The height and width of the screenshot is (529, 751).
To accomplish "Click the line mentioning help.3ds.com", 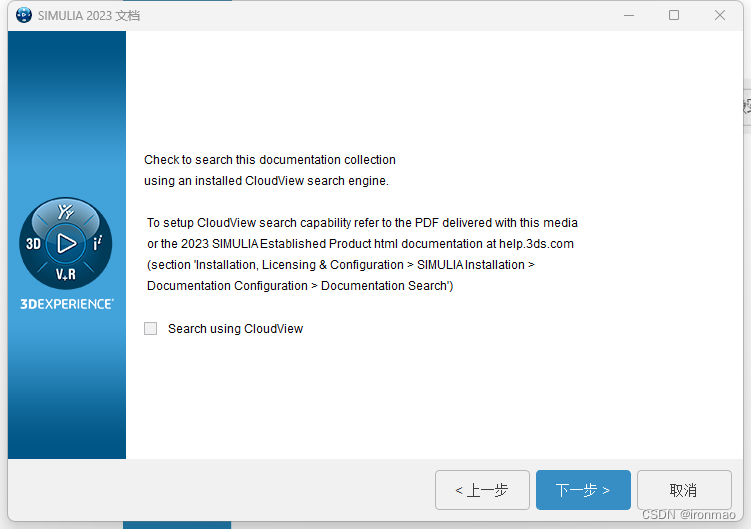I will point(360,244).
